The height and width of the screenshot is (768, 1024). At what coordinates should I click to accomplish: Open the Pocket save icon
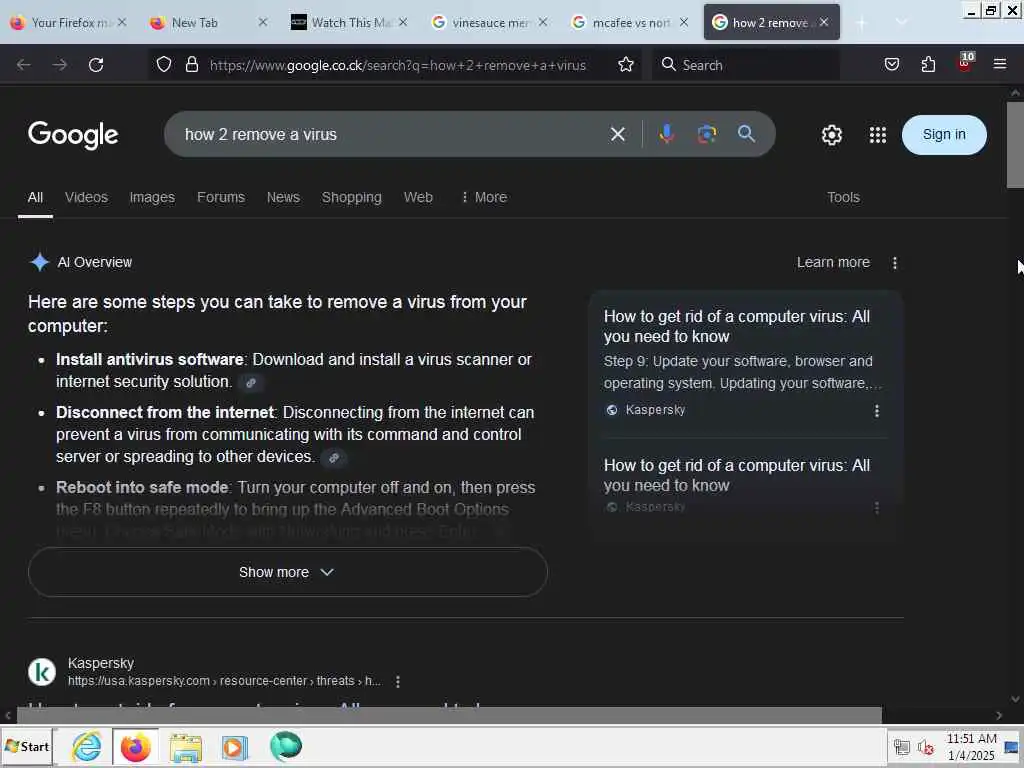(891, 64)
